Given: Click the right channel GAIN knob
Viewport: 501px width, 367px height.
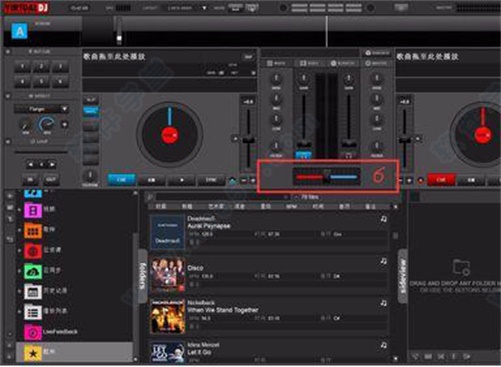Looking at the screenshot, I should (x=349, y=78).
